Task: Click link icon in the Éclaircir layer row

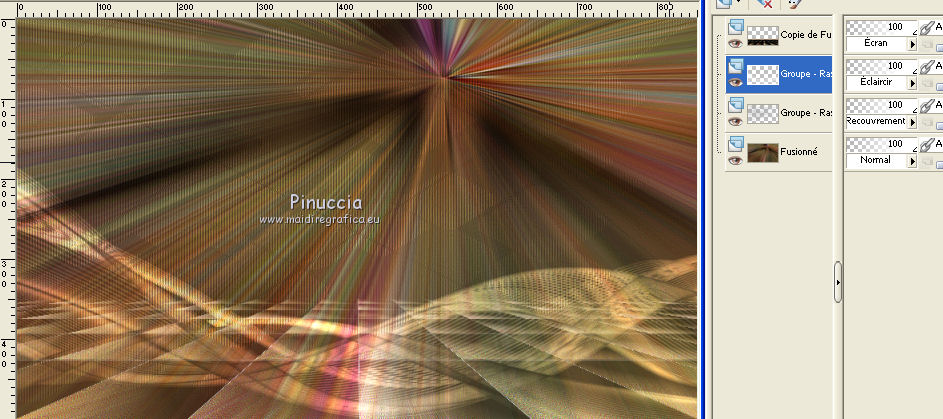Action: (x=927, y=67)
